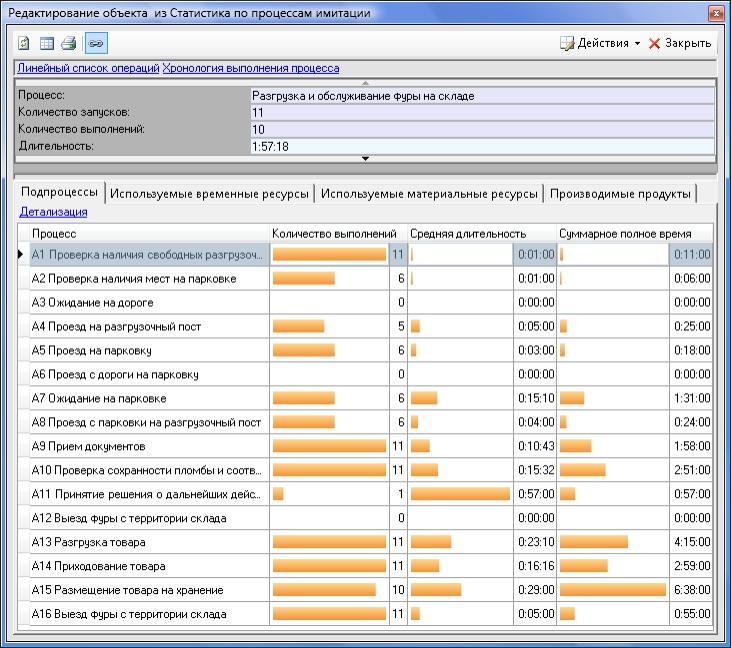Click the Средняя длительность column header

467,233
